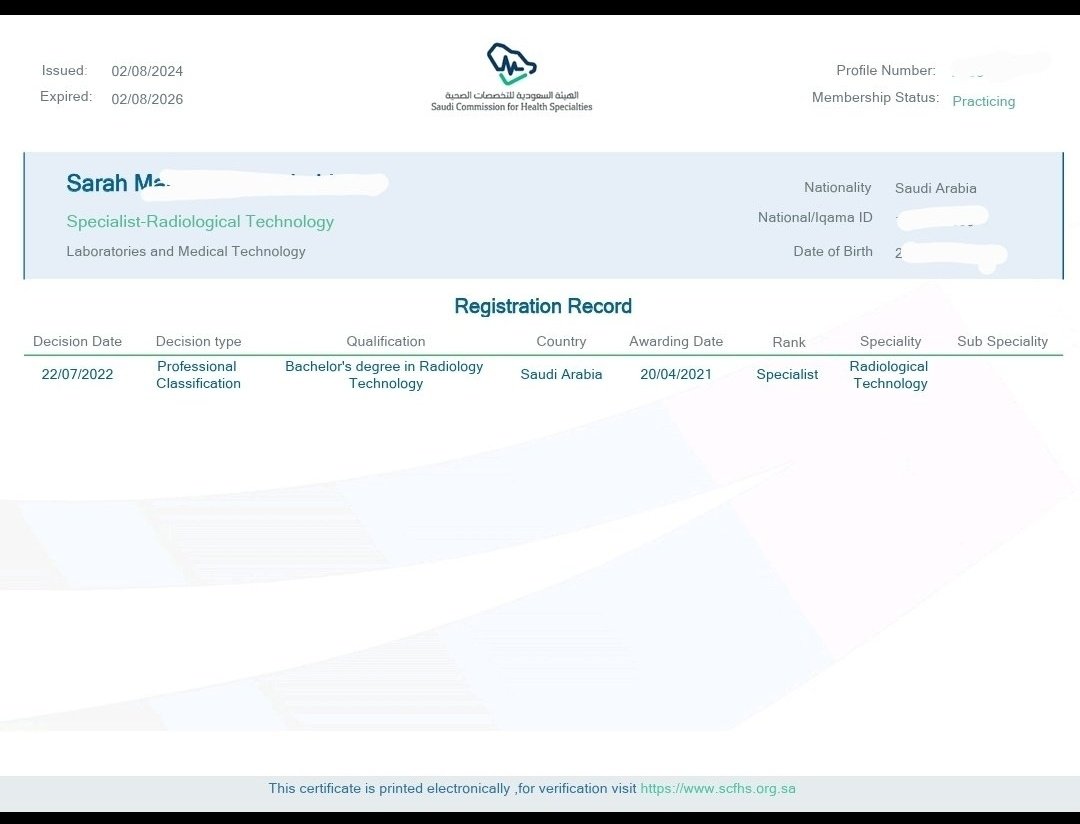Click the 'Decision type' column header

[x=198, y=342]
